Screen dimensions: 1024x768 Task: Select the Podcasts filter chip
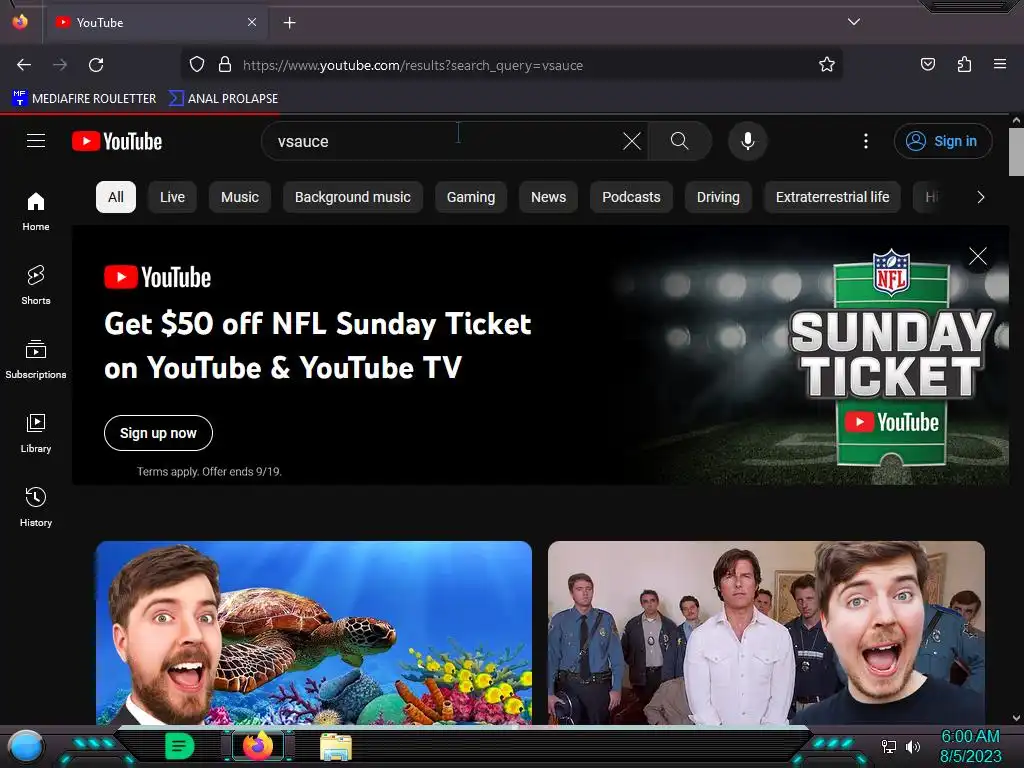(x=631, y=197)
